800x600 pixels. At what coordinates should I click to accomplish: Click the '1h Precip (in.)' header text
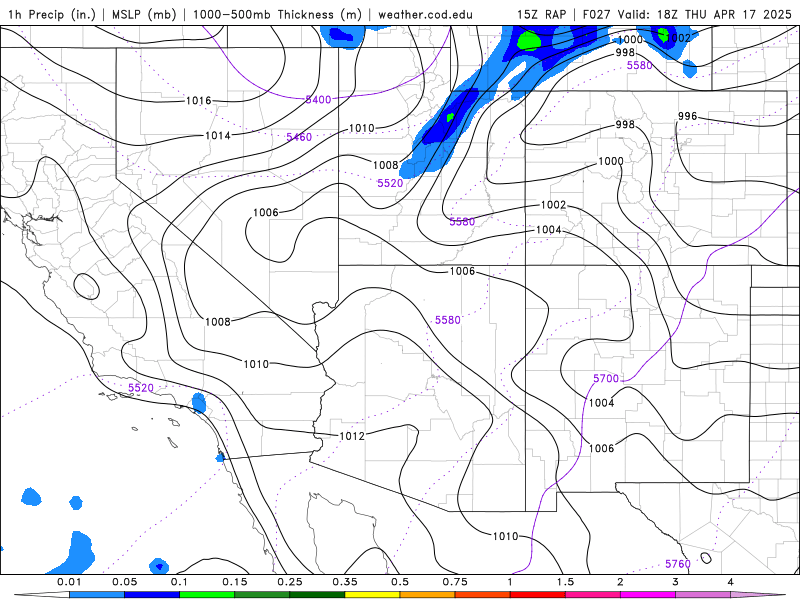[x=52, y=14]
